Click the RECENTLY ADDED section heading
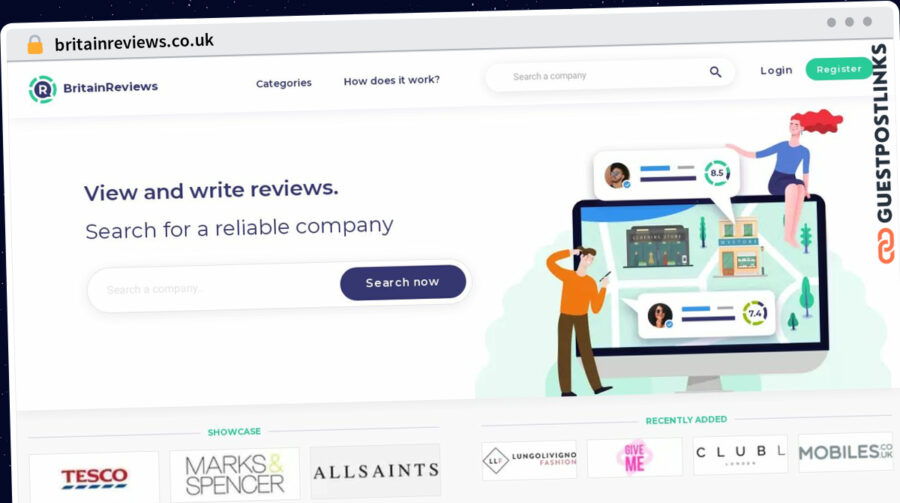 pyautogui.click(x=686, y=420)
